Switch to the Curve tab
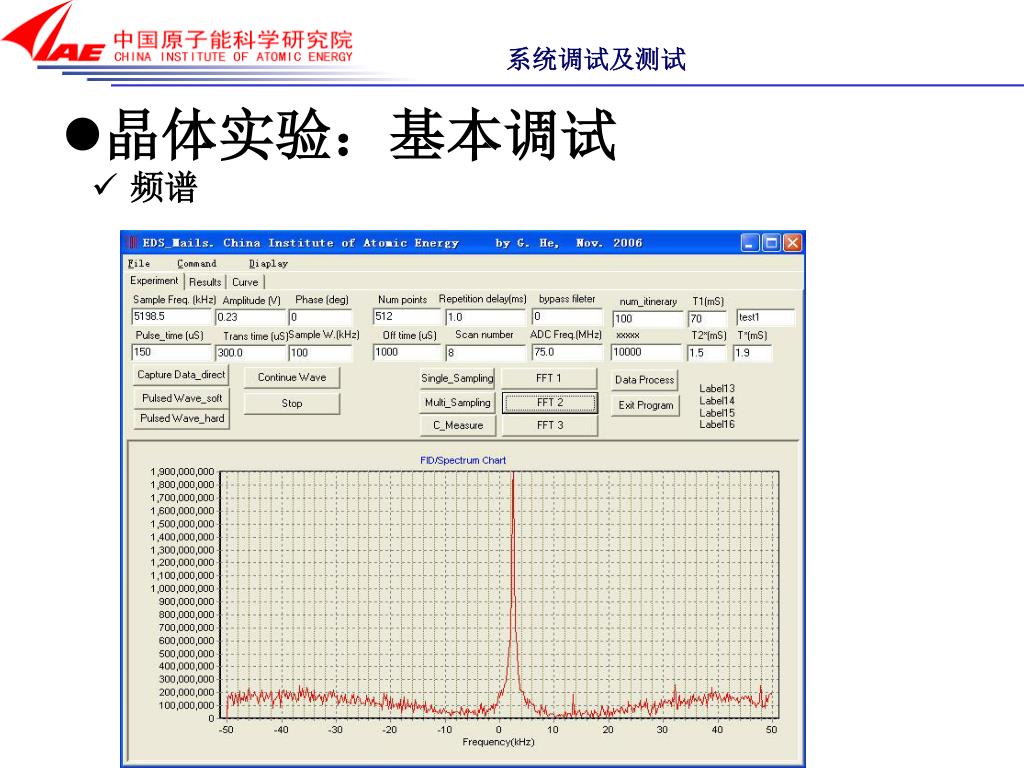The height and width of the screenshot is (768, 1024). pos(245,282)
